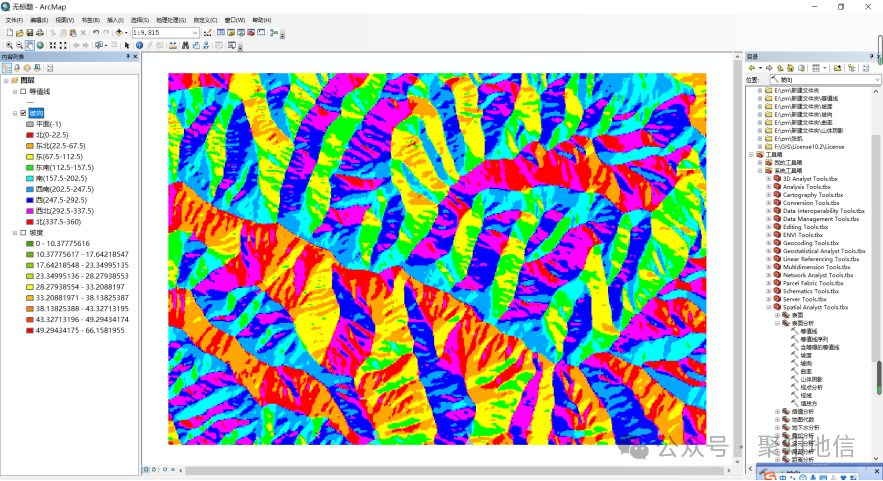Click the Save document icon
Screen dimensions: 883x481
[28, 32]
